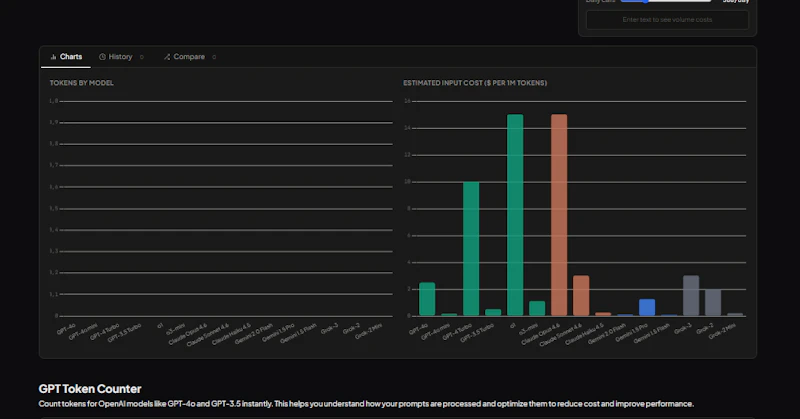Open the History tab
The height and width of the screenshot is (419, 800).
click(120, 57)
